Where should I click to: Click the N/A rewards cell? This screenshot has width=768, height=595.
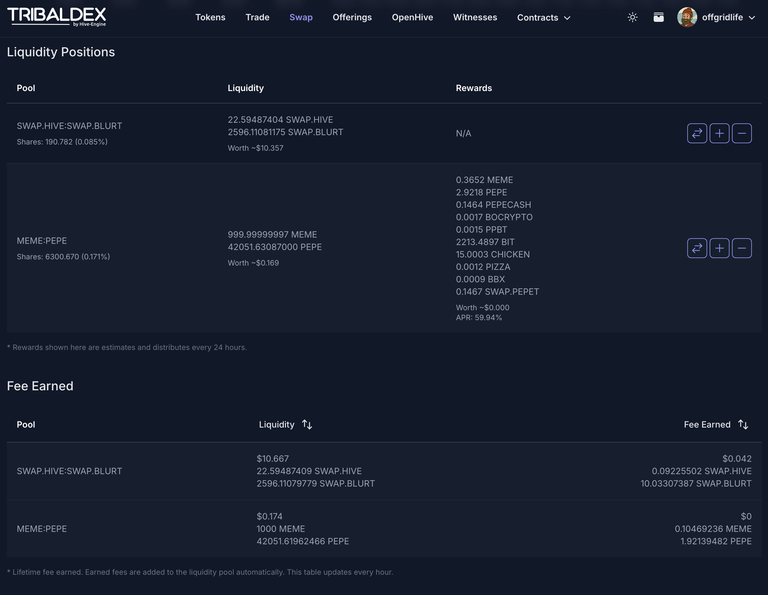(463, 133)
